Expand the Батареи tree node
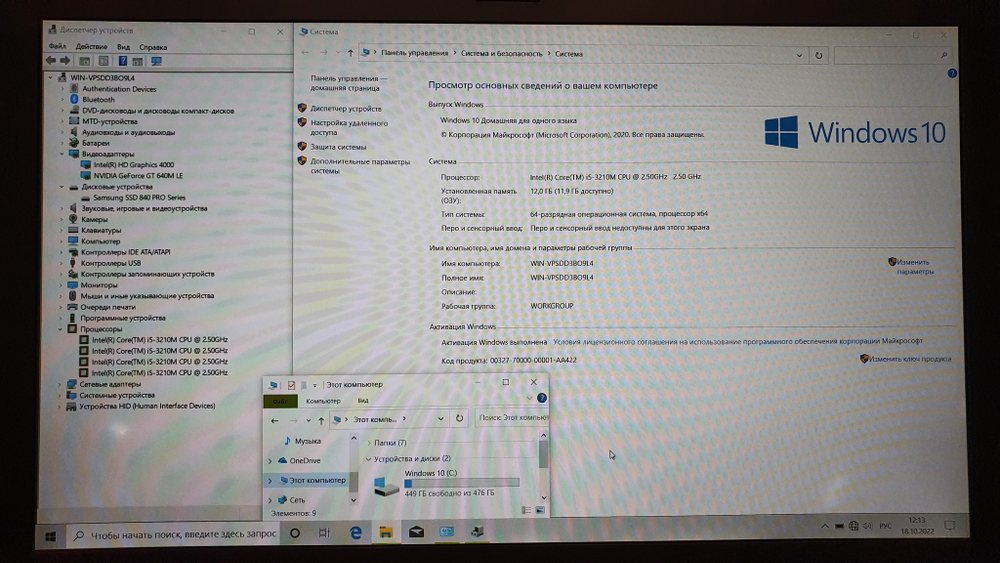This screenshot has height=563, width=1000. 62,143
